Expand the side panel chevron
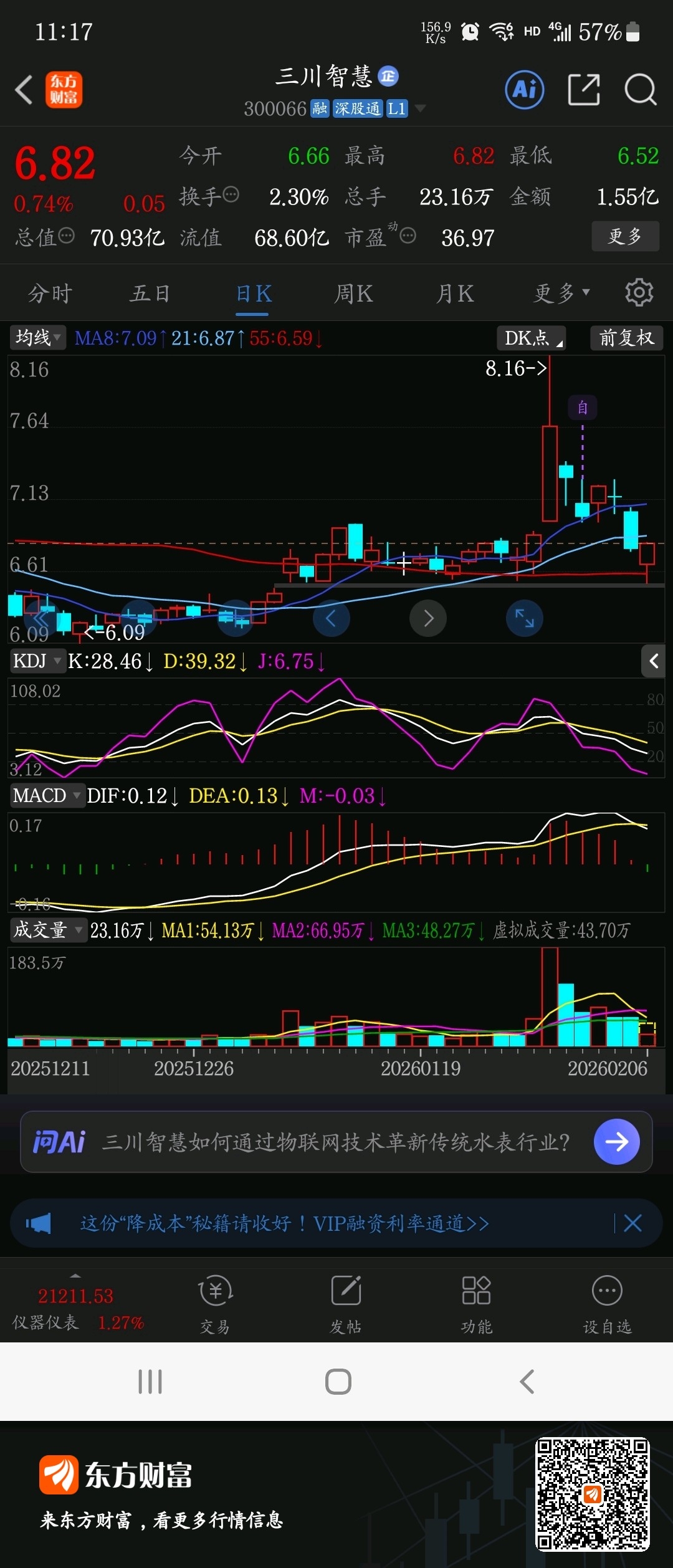 (x=654, y=661)
